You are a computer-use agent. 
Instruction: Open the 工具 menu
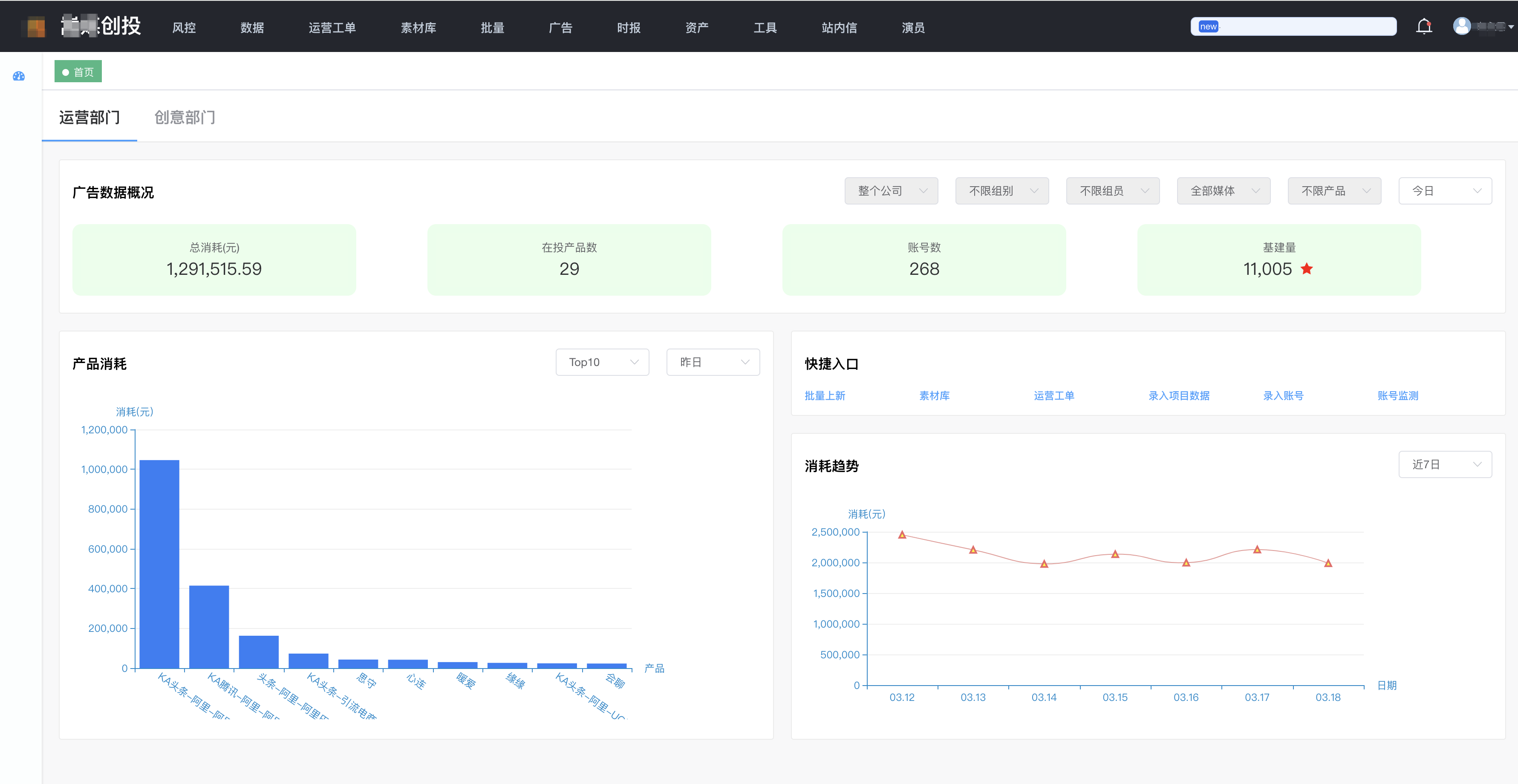tap(765, 28)
